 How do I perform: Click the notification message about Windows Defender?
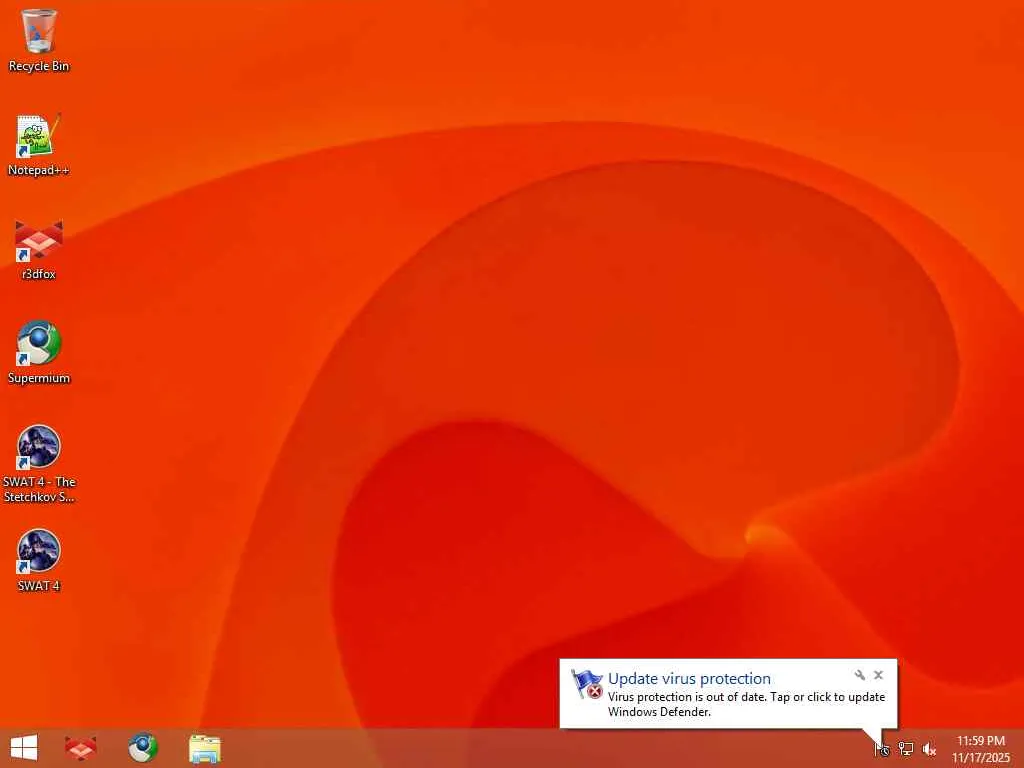pos(746,704)
